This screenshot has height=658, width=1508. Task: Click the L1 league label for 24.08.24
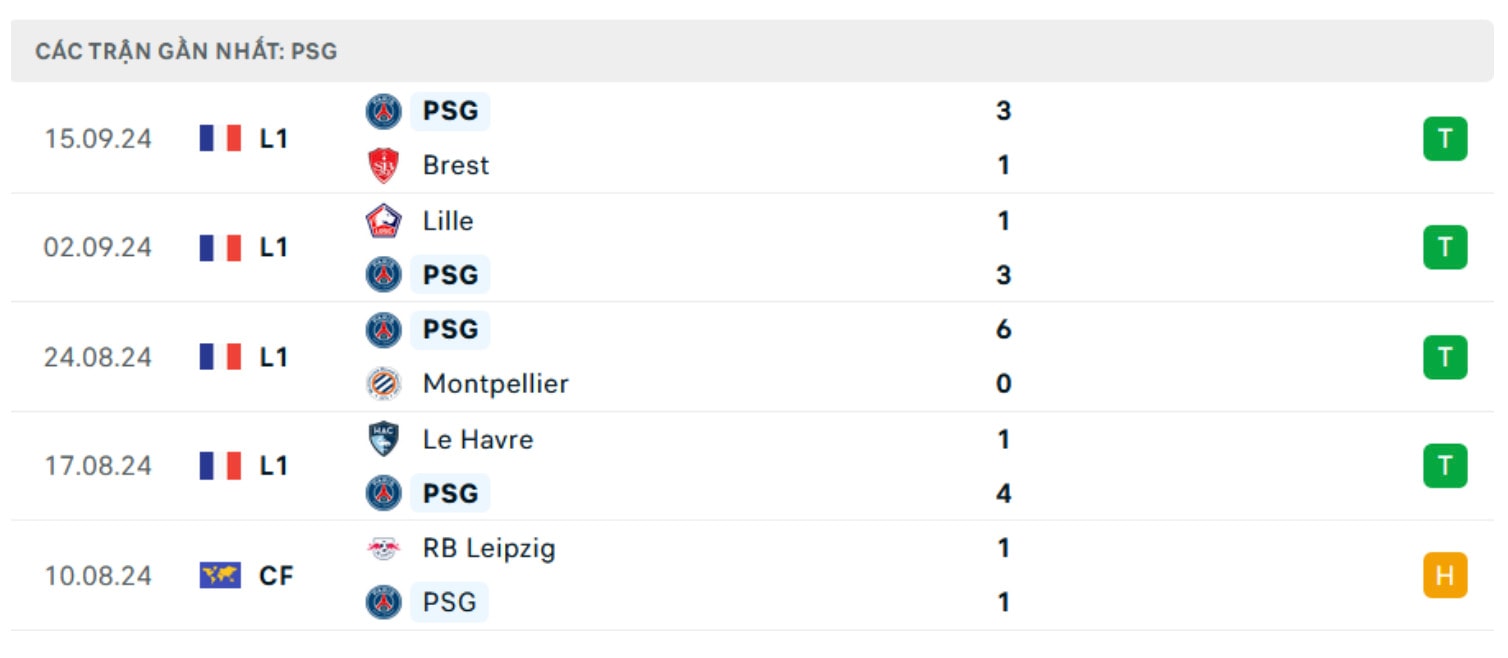pyautogui.click(x=274, y=357)
